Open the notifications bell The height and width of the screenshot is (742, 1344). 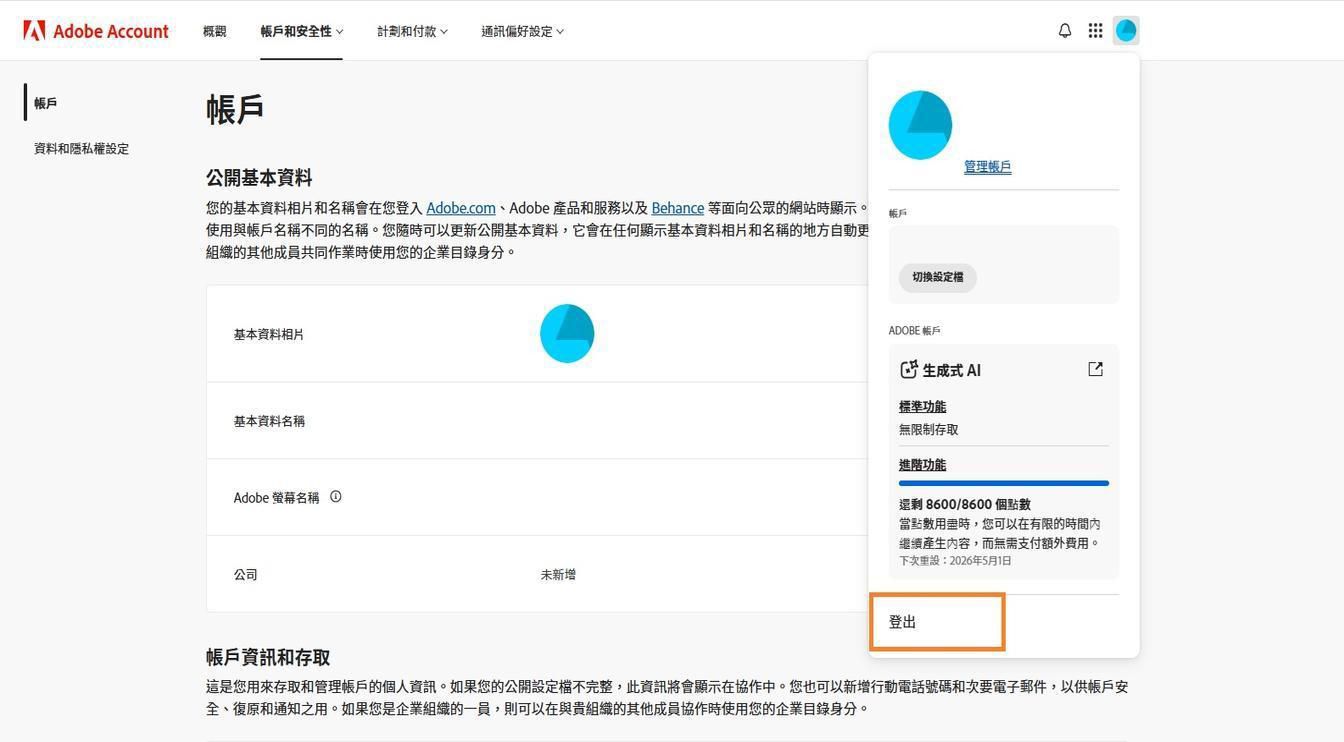[1065, 31]
